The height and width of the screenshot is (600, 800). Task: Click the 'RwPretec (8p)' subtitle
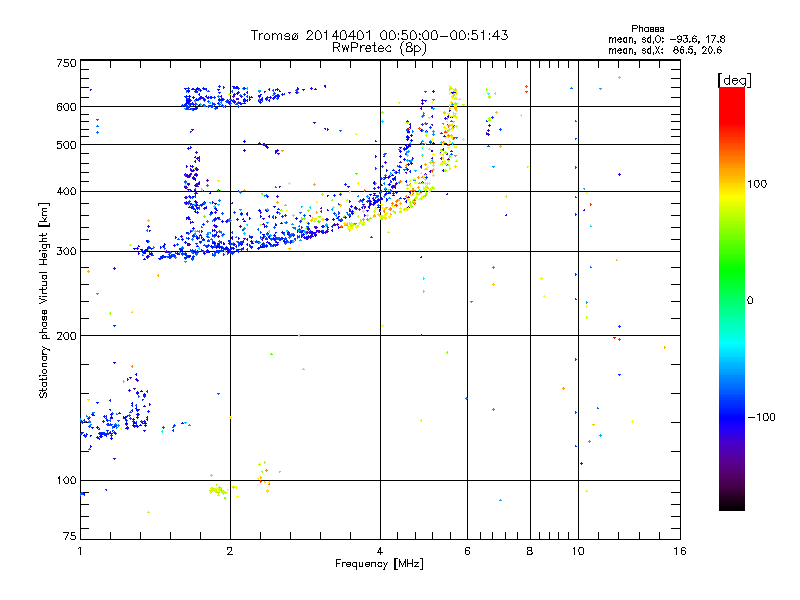[x=379, y=48]
